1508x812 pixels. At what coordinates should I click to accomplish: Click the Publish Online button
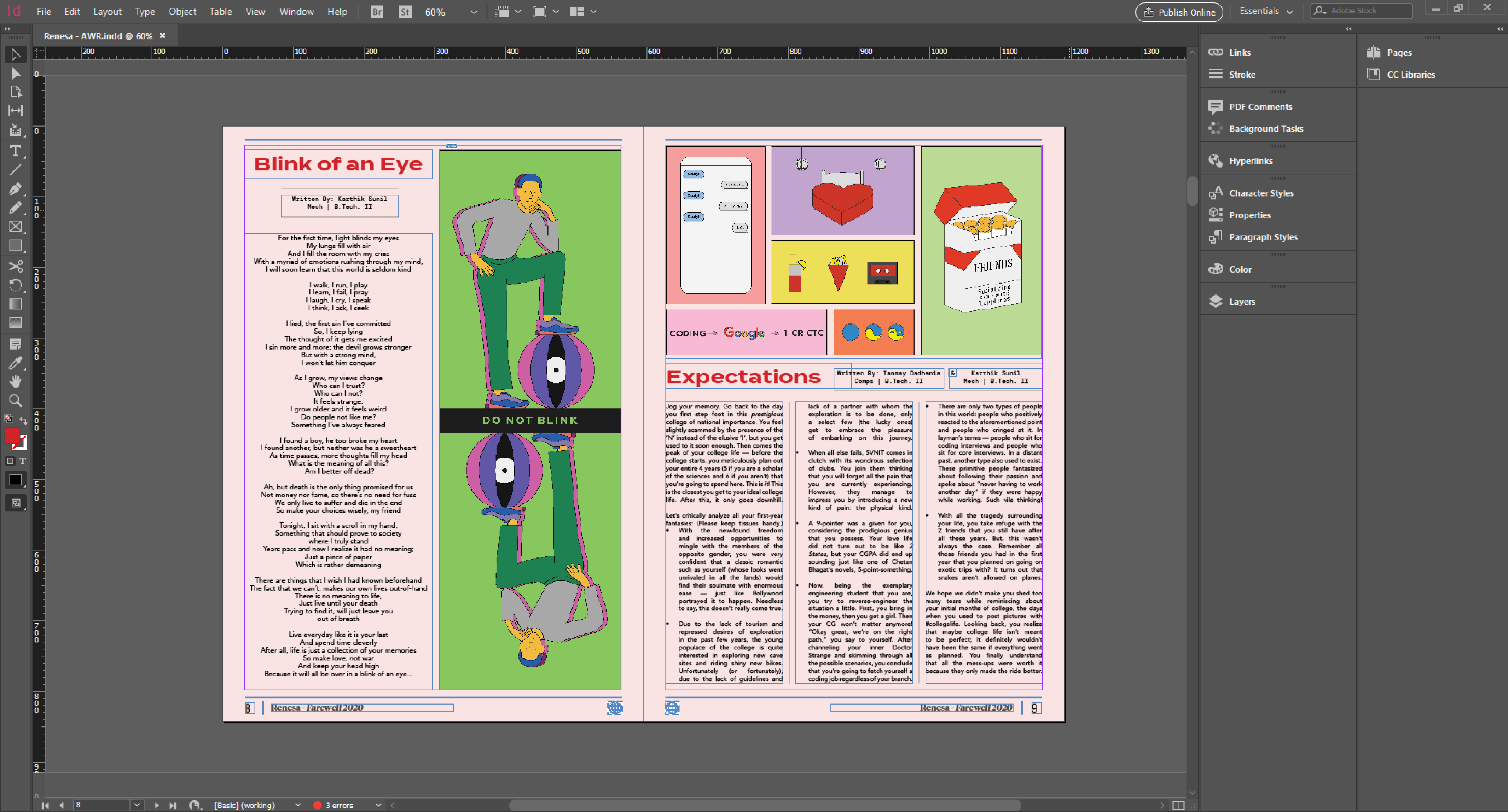(x=1179, y=12)
